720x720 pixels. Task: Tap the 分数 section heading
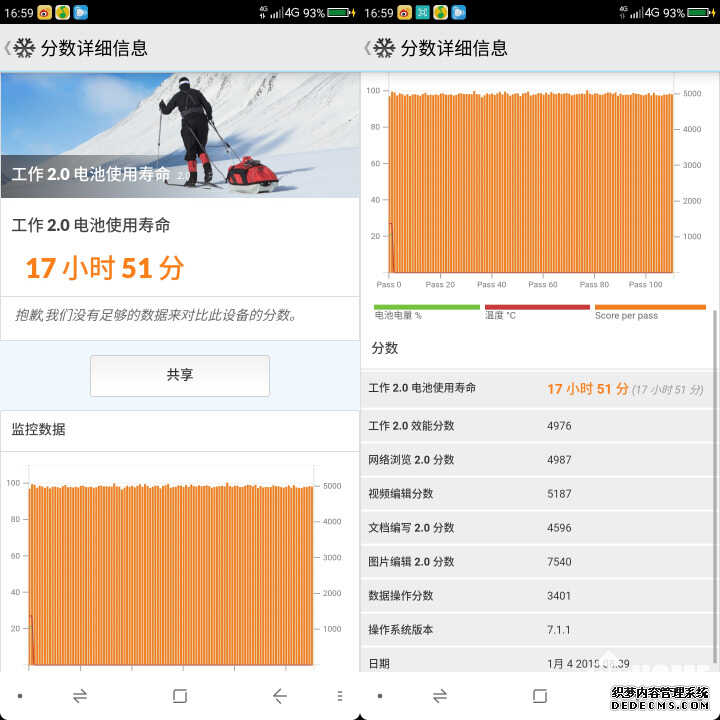[x=385, y=348]
